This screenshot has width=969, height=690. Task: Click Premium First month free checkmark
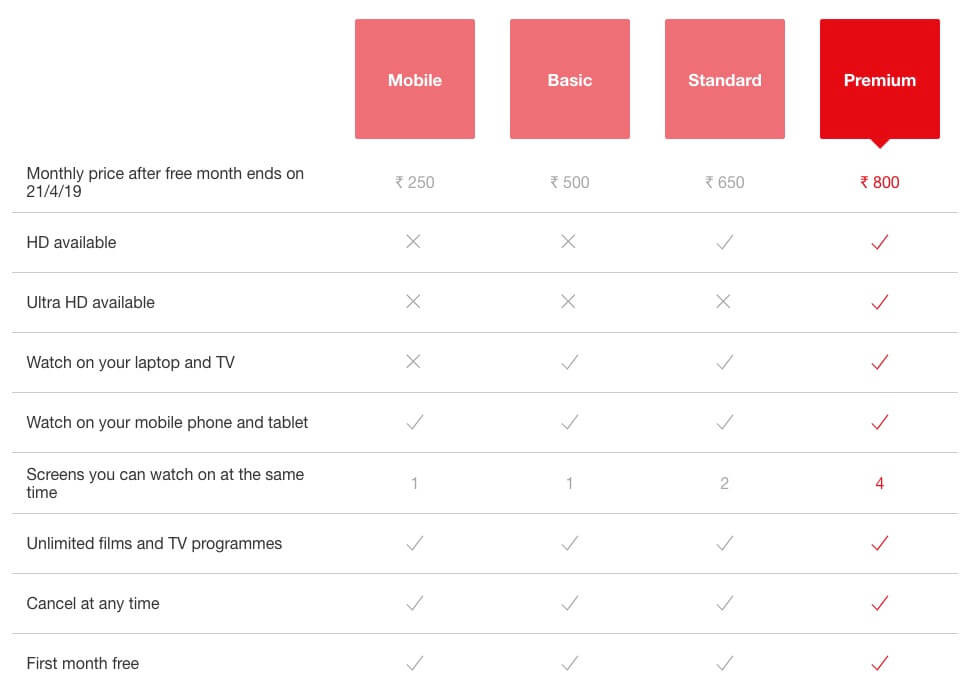(880, 663)
